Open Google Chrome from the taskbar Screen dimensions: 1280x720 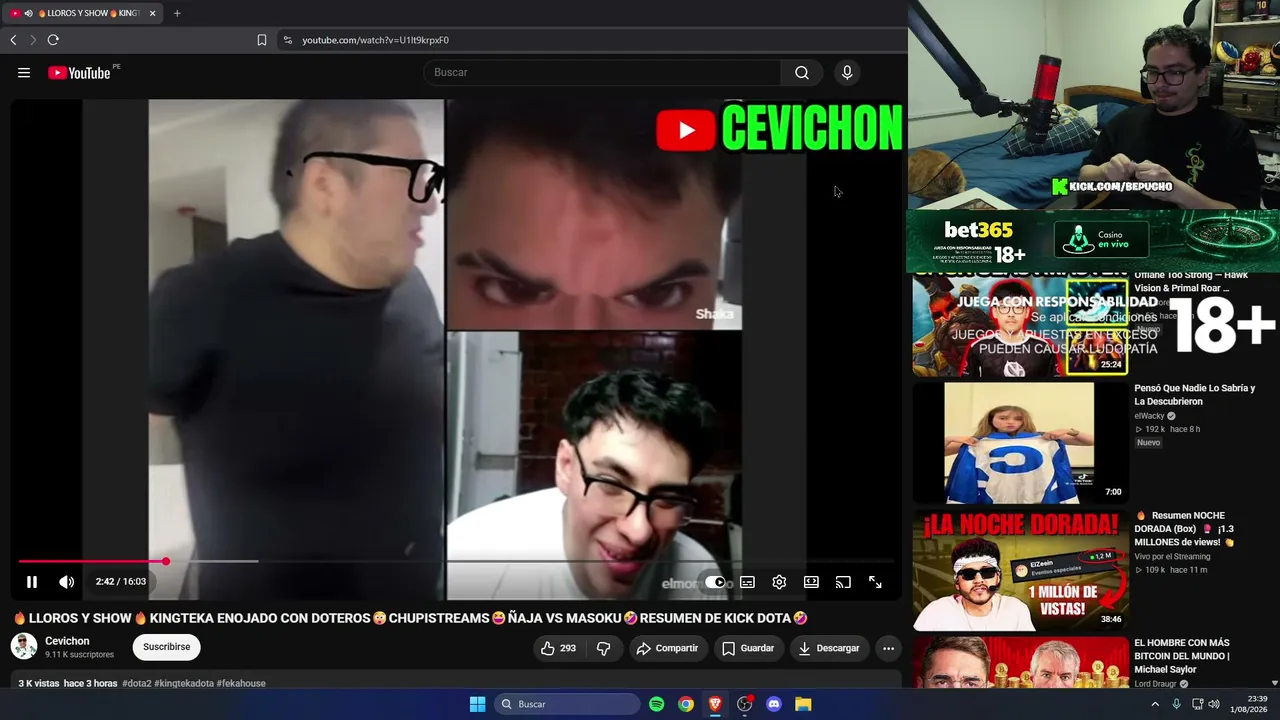pos(686,704)
